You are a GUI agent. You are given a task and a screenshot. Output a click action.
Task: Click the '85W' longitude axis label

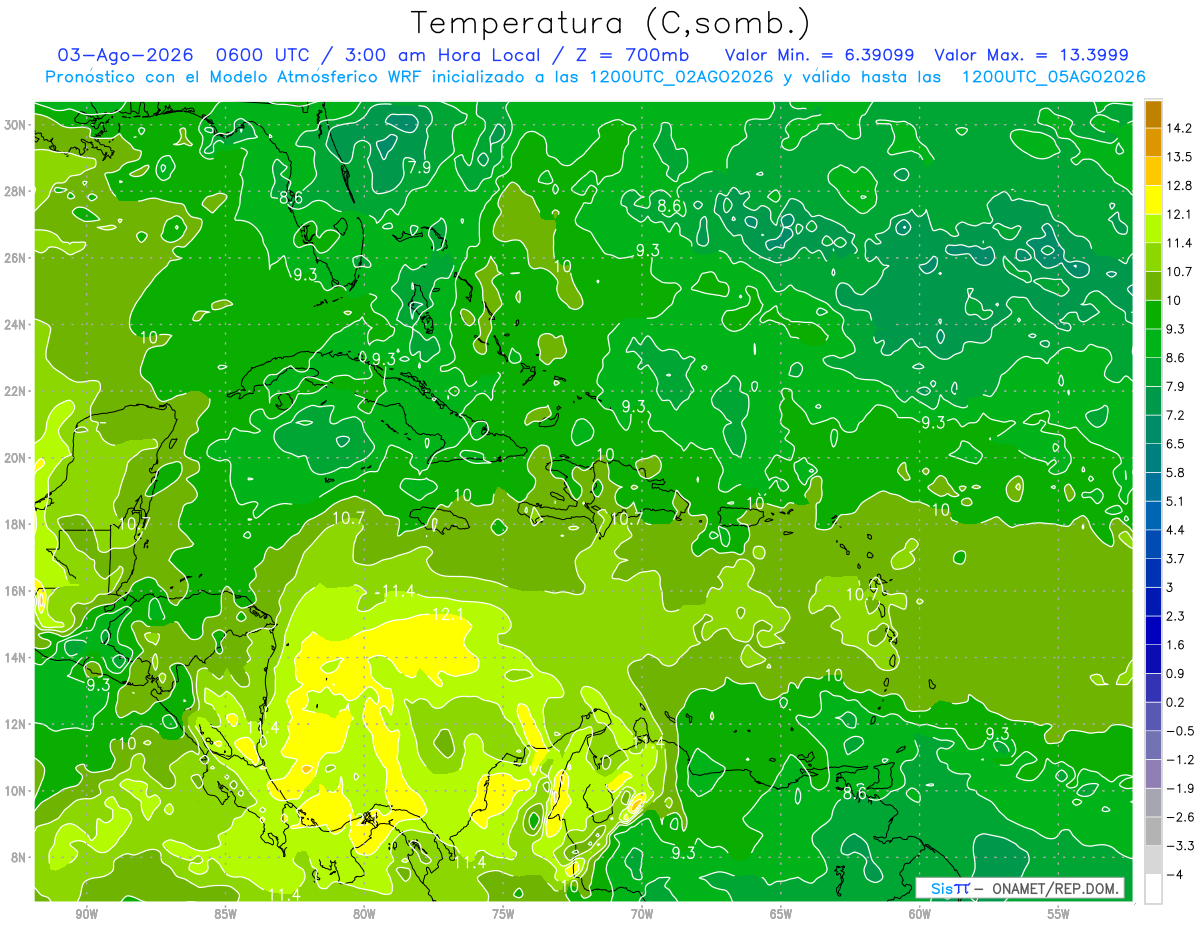[x=225, y=914]
